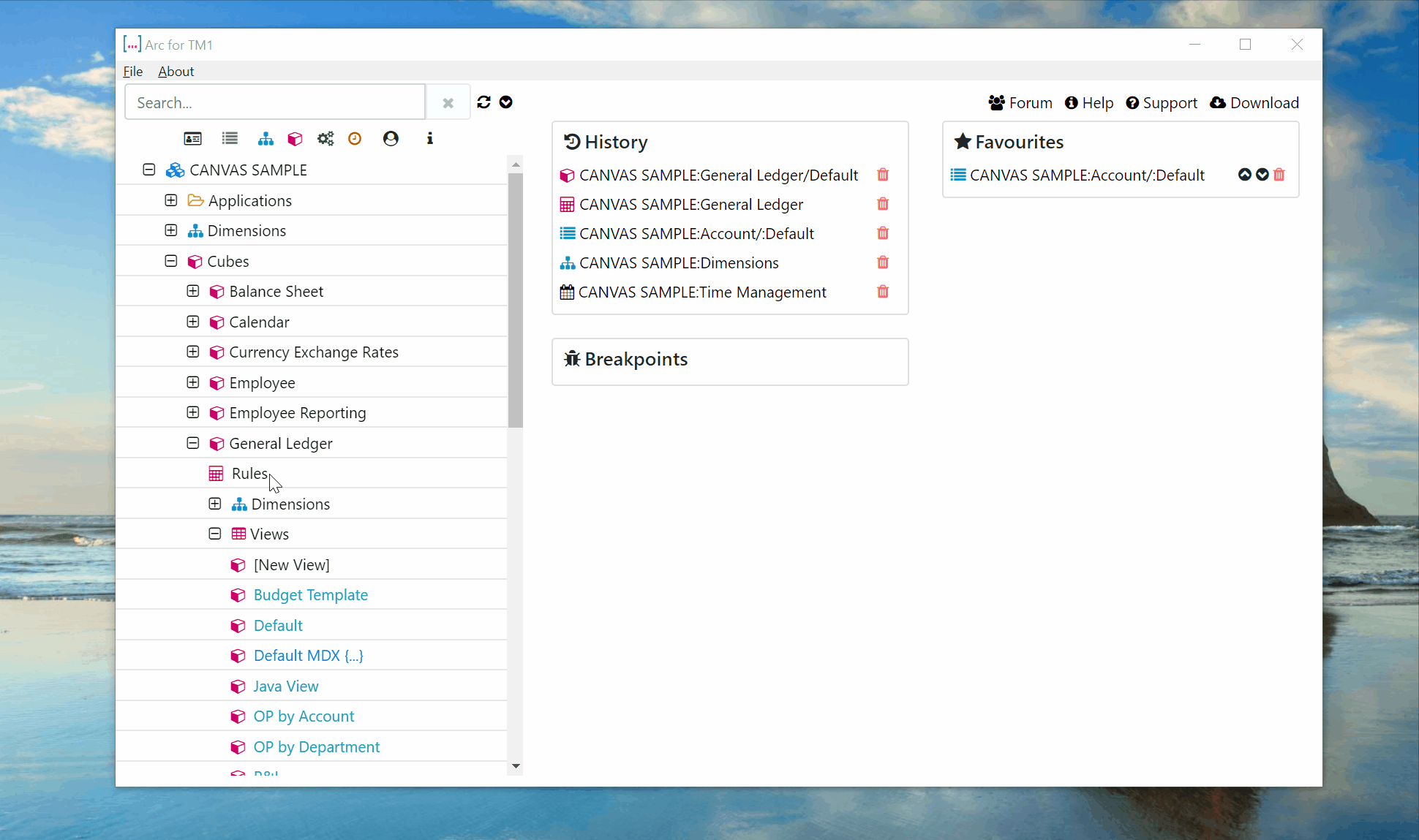Select the pink cube icon in toolbar

pos(295,139)
